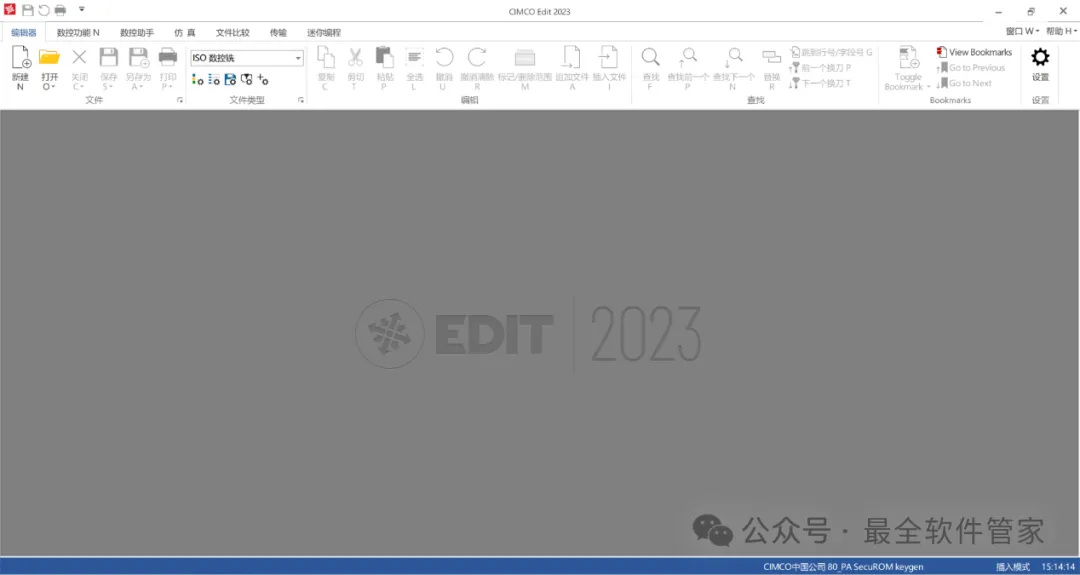
Task: Click the list-with-gear icon under file type
Action: [214, 80]
